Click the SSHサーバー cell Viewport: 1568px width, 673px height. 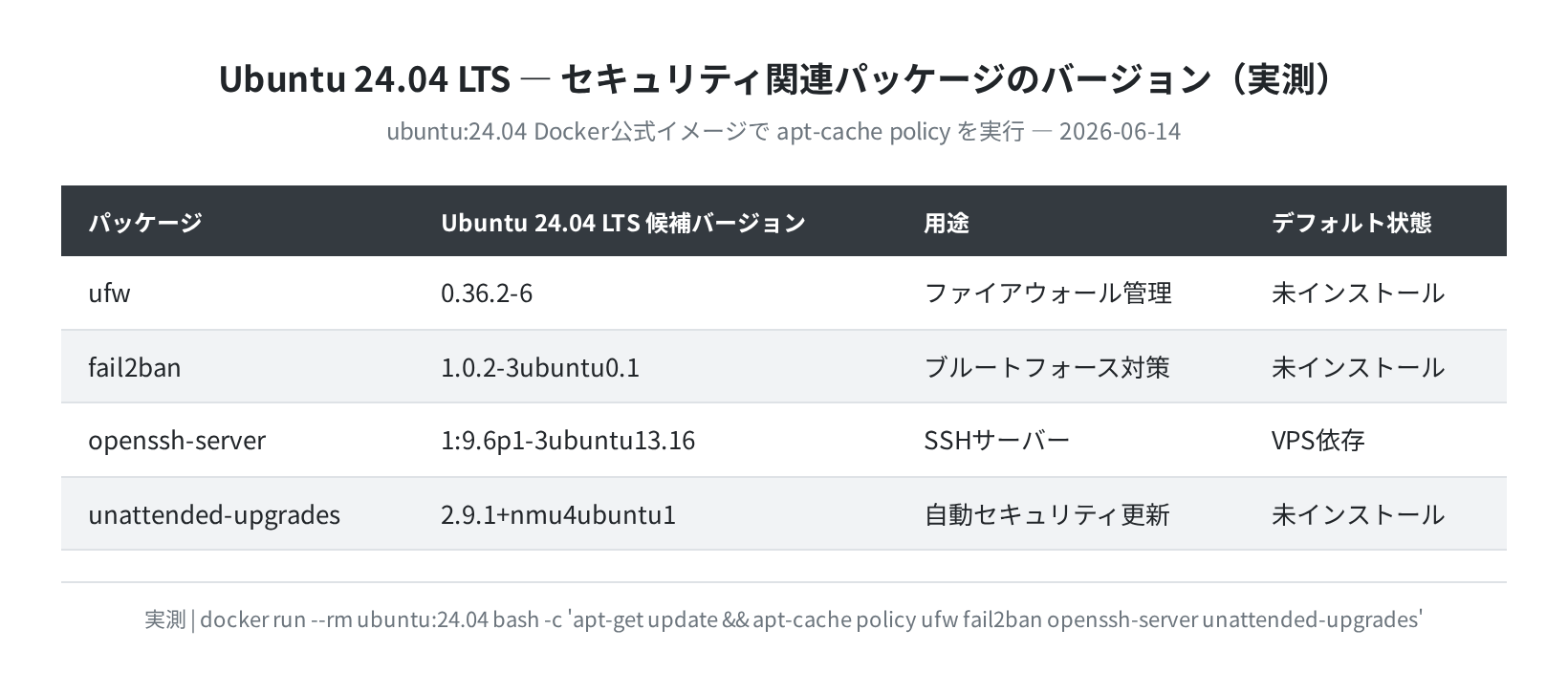[x=996, y=440]
